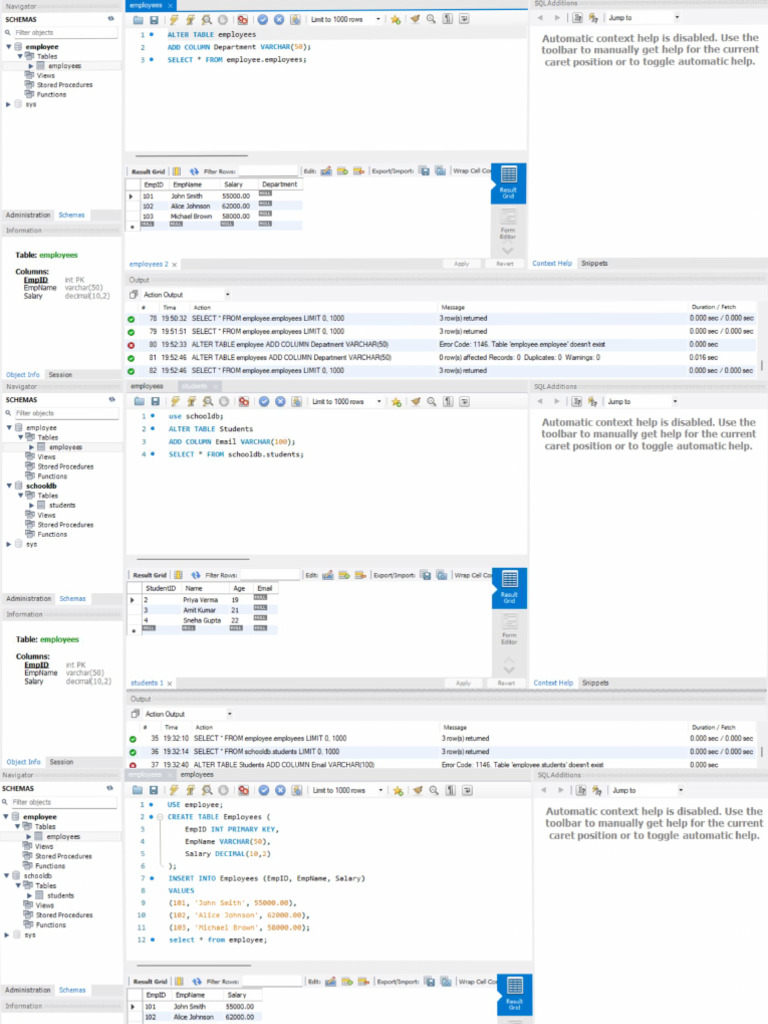The height and width of the screenshot is (1024, 768).
Task: Select John Smith cell in Department result grid
Action: (x=187, y=196)
